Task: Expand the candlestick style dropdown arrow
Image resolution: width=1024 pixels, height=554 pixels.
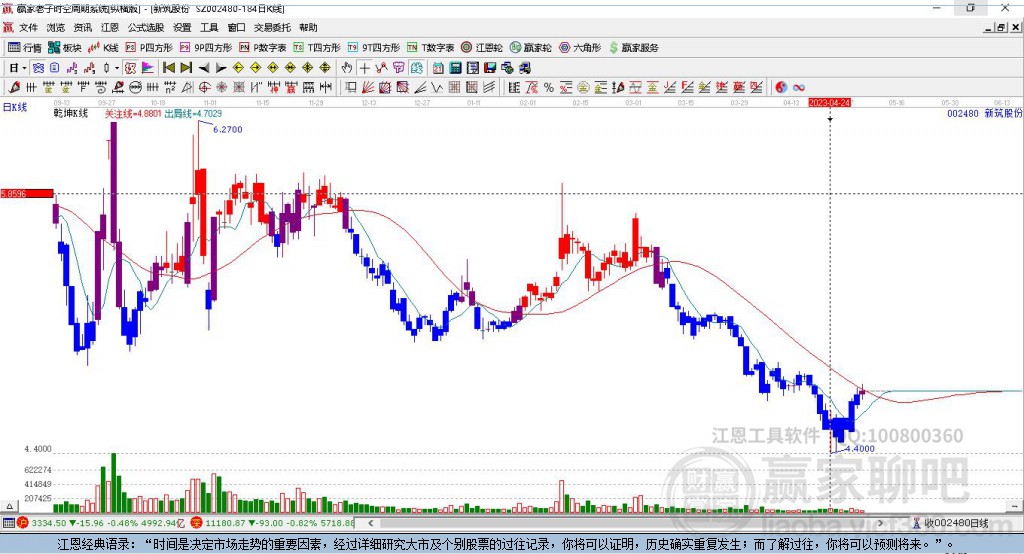Action: [x=117, y=68]
